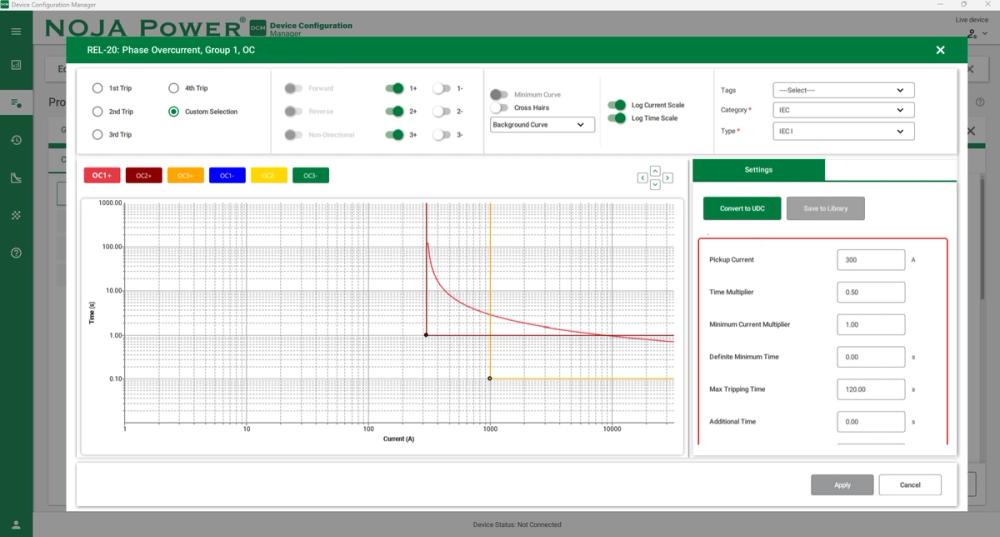Click the user profile icon at sidebar bottom
The height and width of the screenshot is (537, 1000).
[x=16, y=525]
